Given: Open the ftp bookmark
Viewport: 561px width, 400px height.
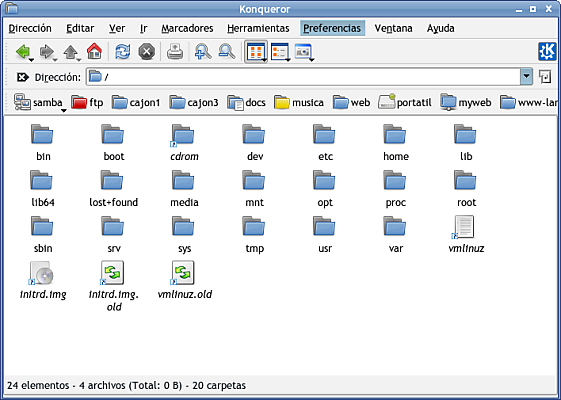Looking at the screenshot, I should (x=87, y=103).
